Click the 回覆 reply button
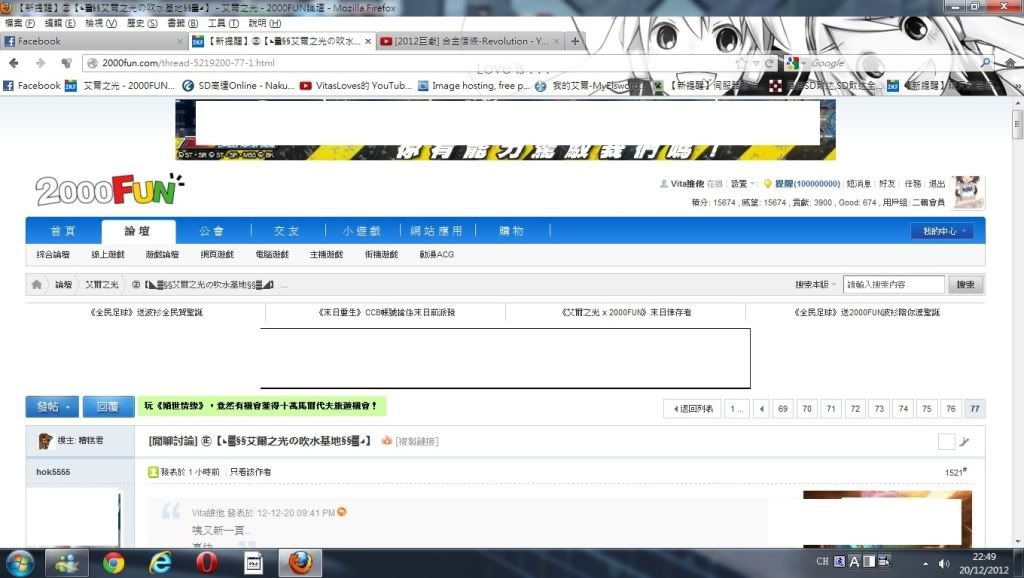Image resolution: width=1024 pixels, height=578 pixels. coord(108,407)
